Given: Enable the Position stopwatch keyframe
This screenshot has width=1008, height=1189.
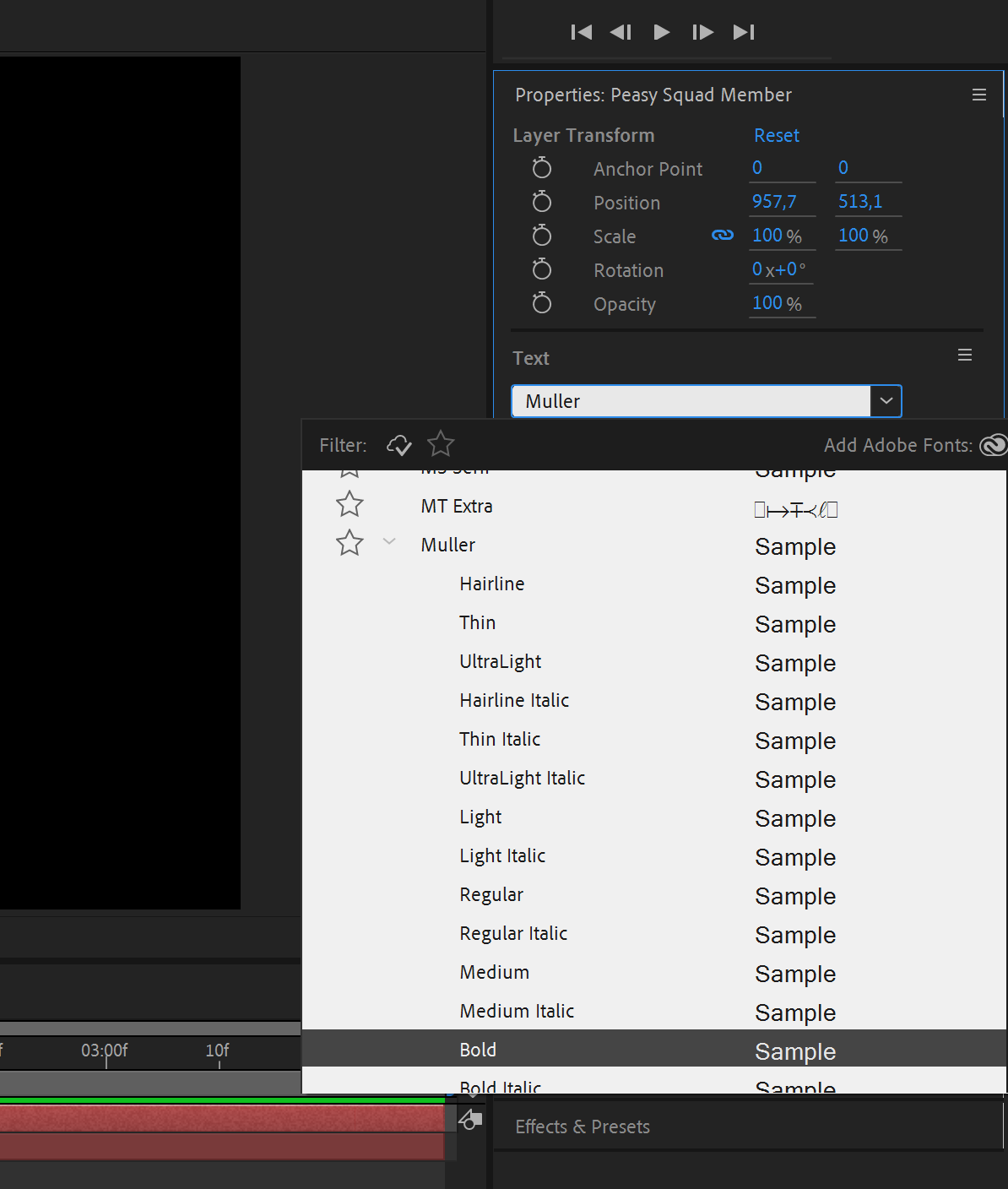Looking at the screenshot, I should click(x=542, y=202).
